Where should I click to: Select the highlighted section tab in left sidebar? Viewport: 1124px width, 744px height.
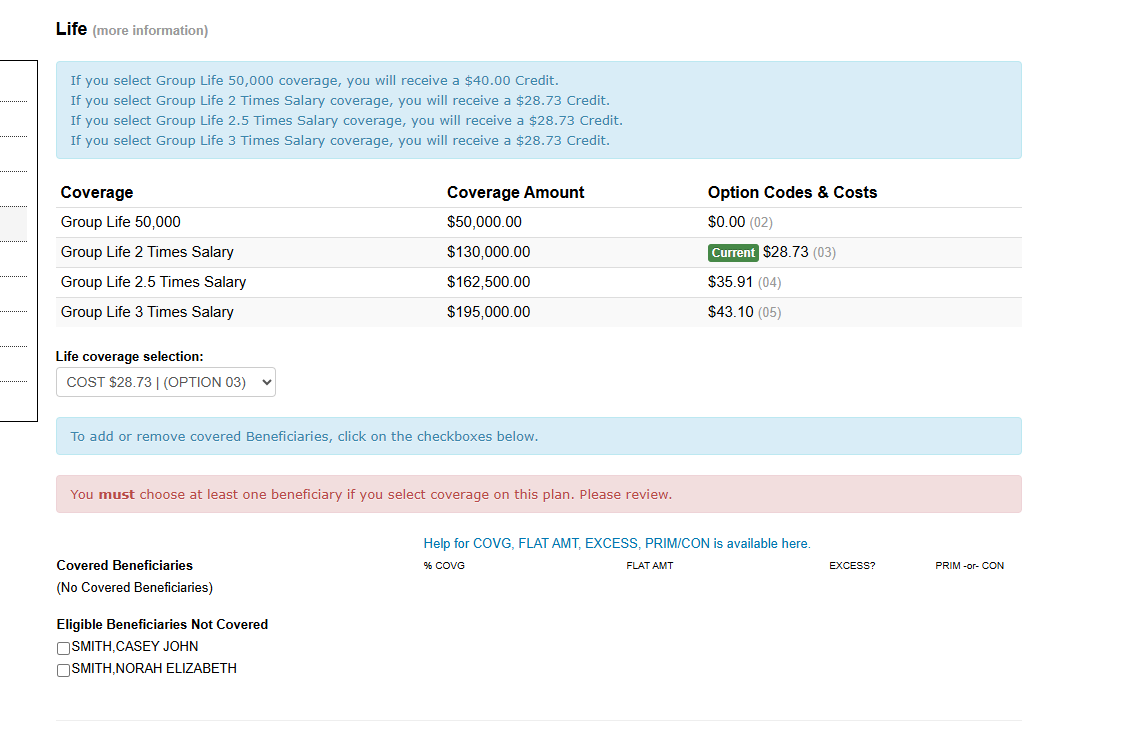tap(12, 223)
